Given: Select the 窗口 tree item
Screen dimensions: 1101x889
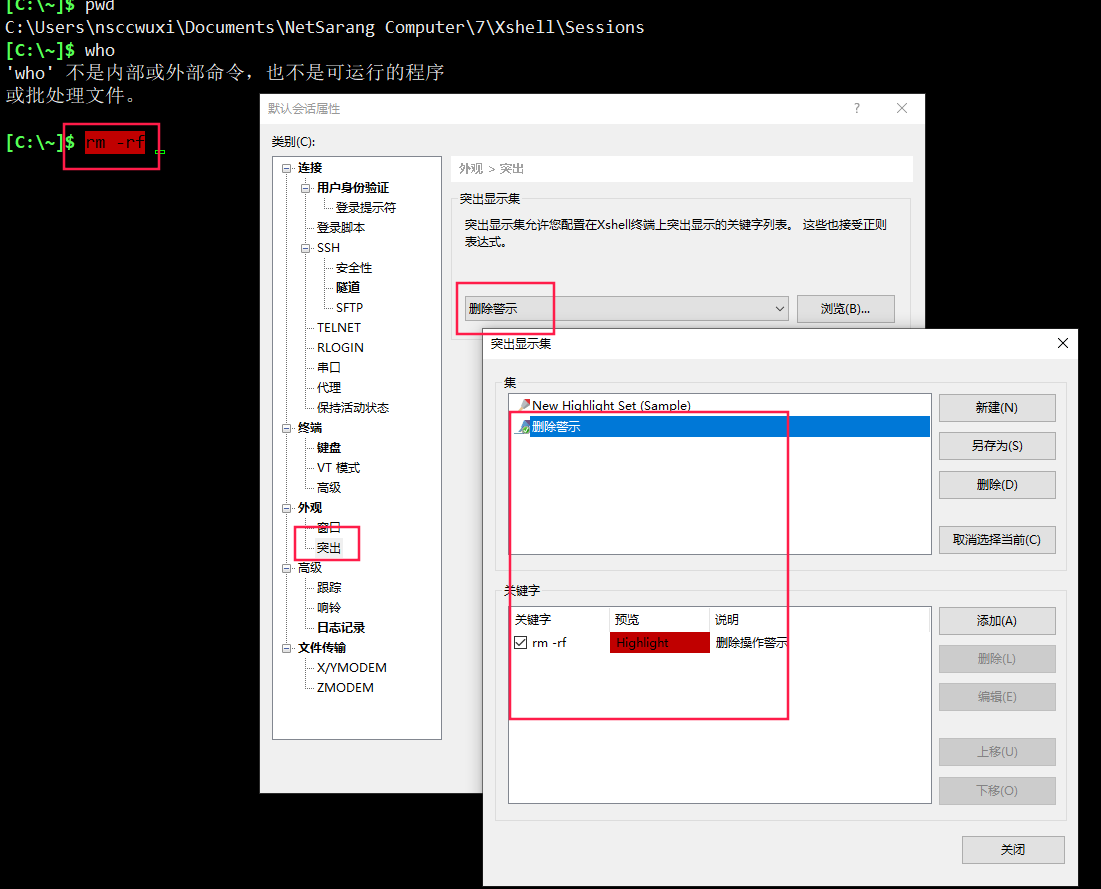Looking at the screenshot, I should point(329,527).
